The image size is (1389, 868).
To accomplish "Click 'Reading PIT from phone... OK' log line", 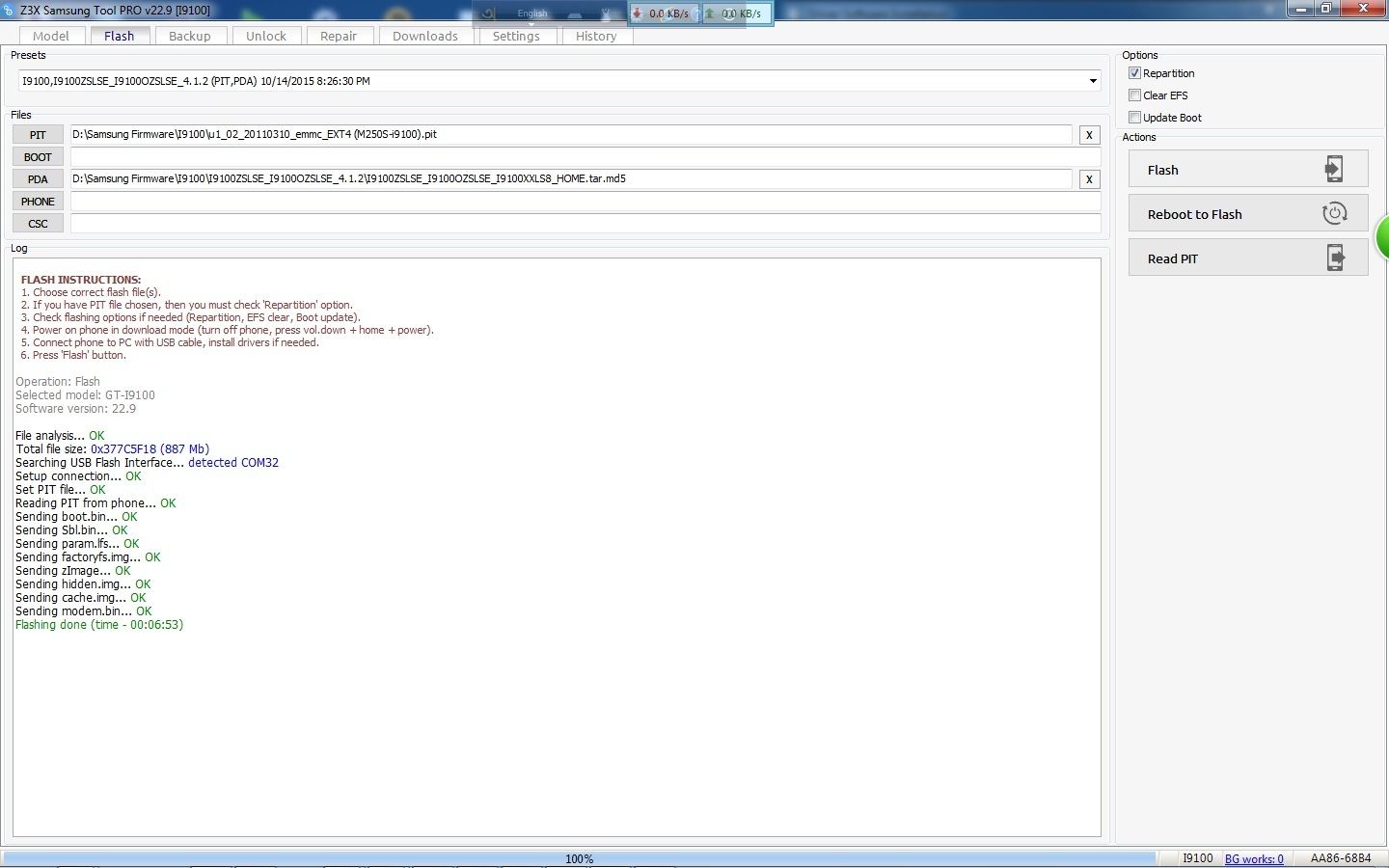I will (x=95, y=503).
